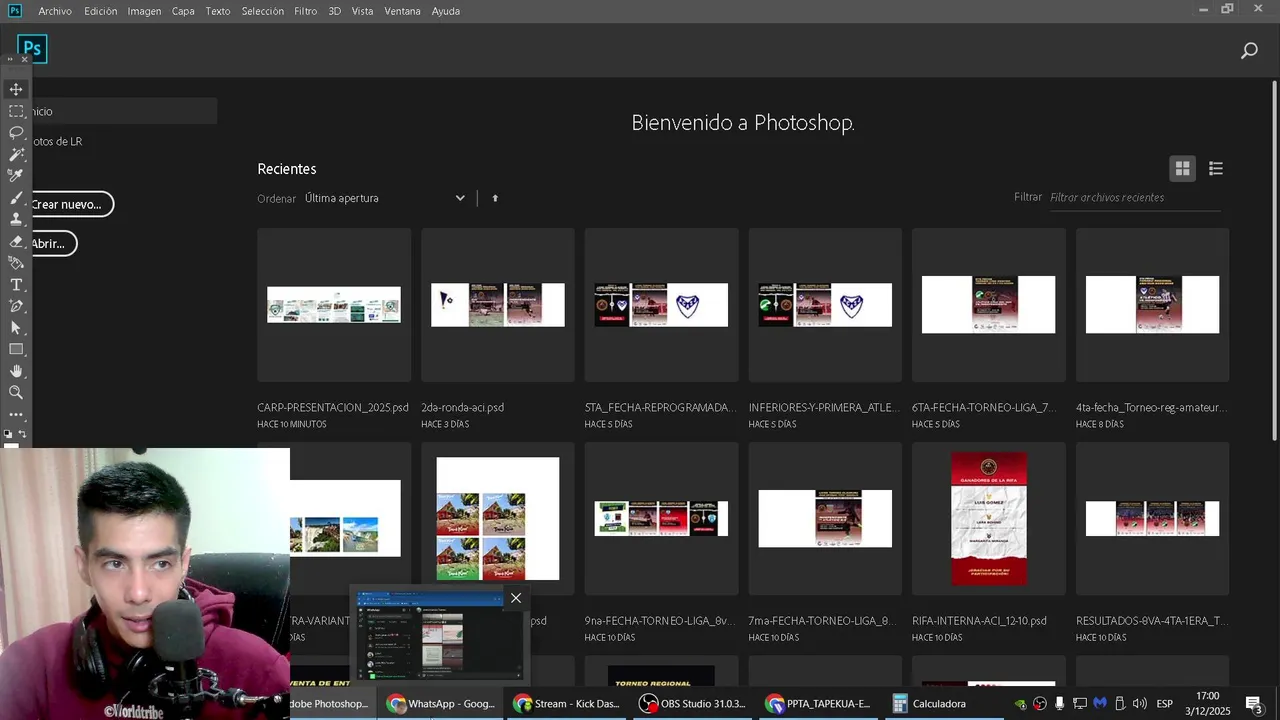1280x720 pixels.
Task: Reverse sort order with the arrow
Action: (x=495, y=198)
